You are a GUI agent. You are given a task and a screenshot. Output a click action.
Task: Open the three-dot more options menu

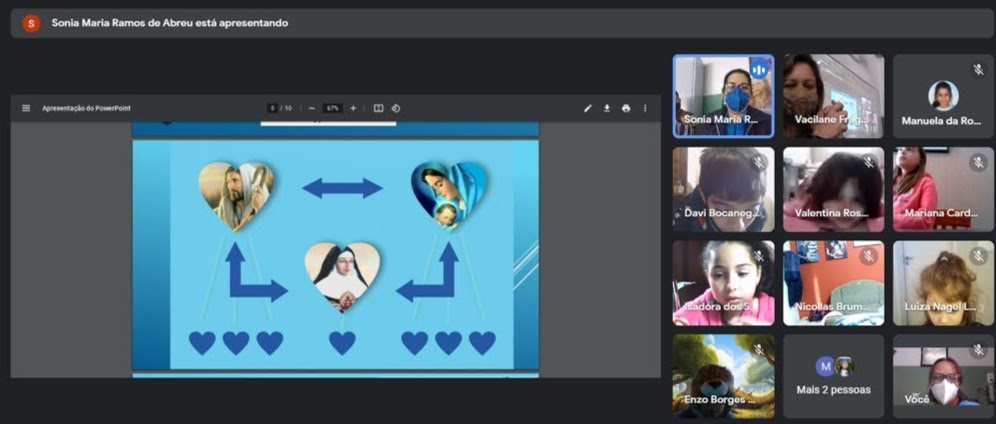pos(645,108)
